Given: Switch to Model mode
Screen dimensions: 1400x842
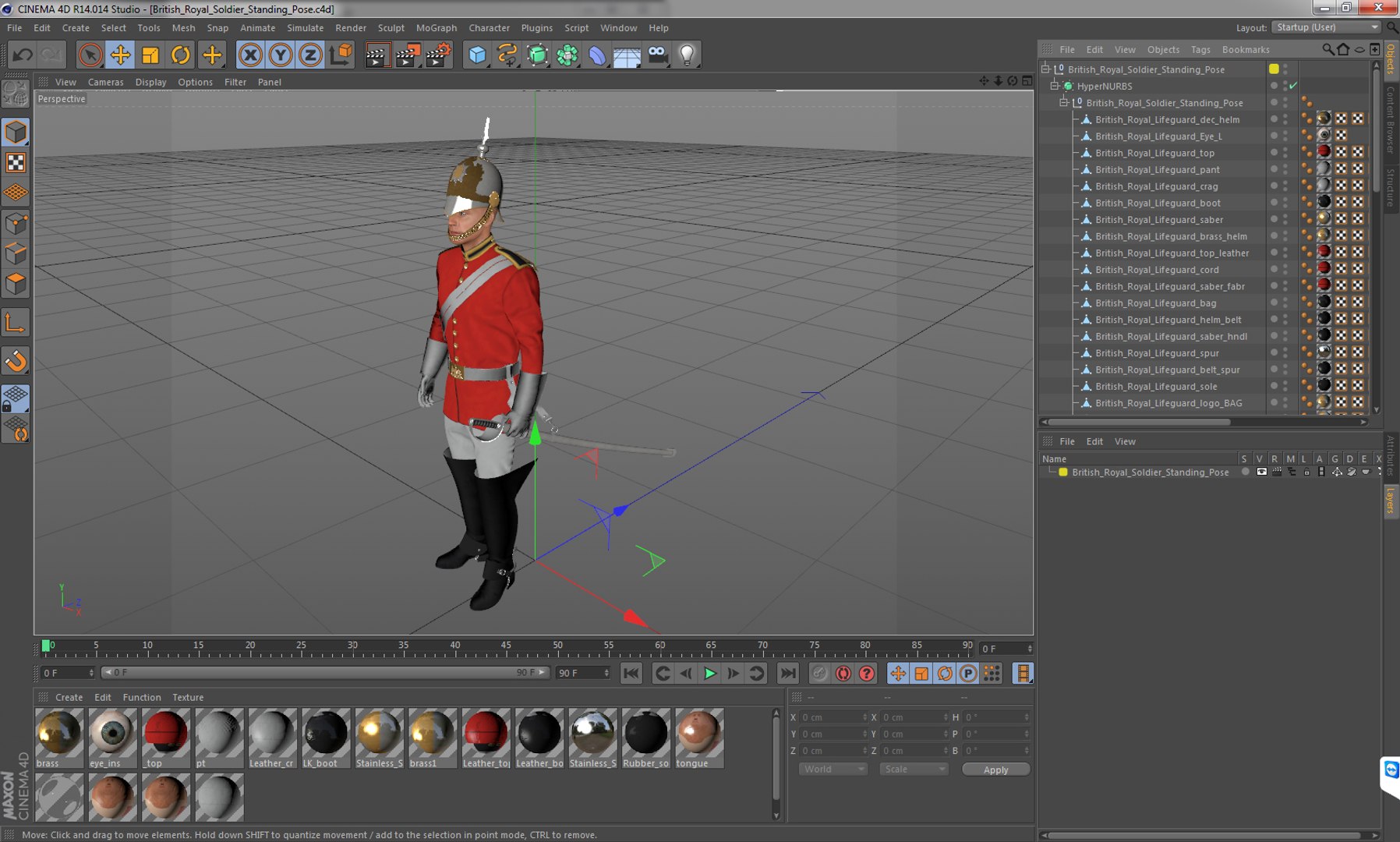Looking at the screenshot, I should (x=16, y=132).
